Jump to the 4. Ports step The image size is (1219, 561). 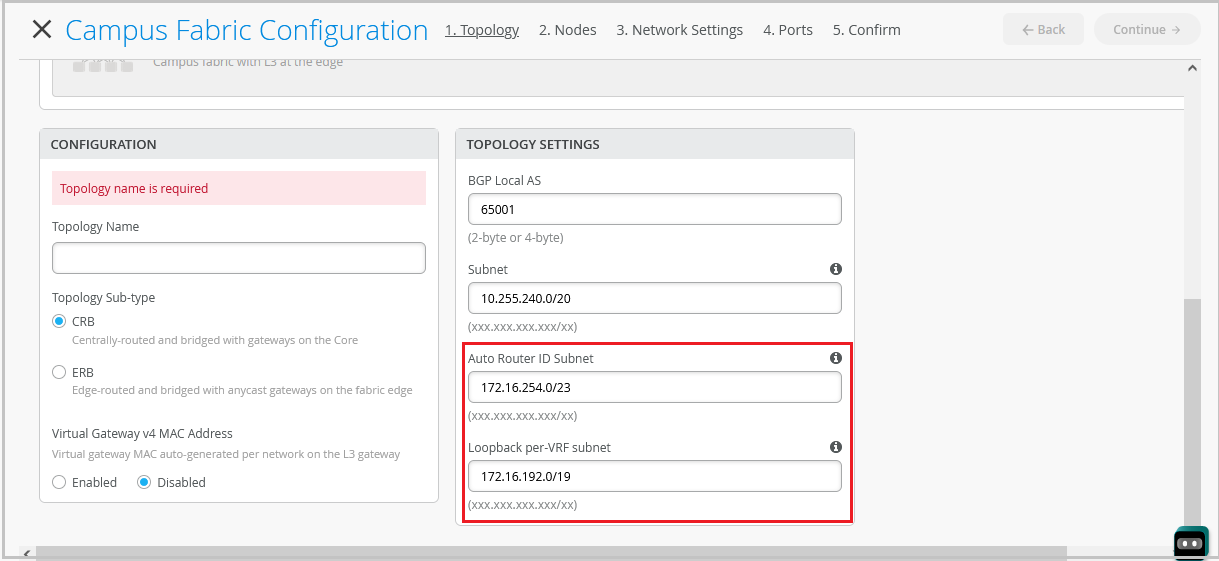pyautogui.click(x=787, y=30)
